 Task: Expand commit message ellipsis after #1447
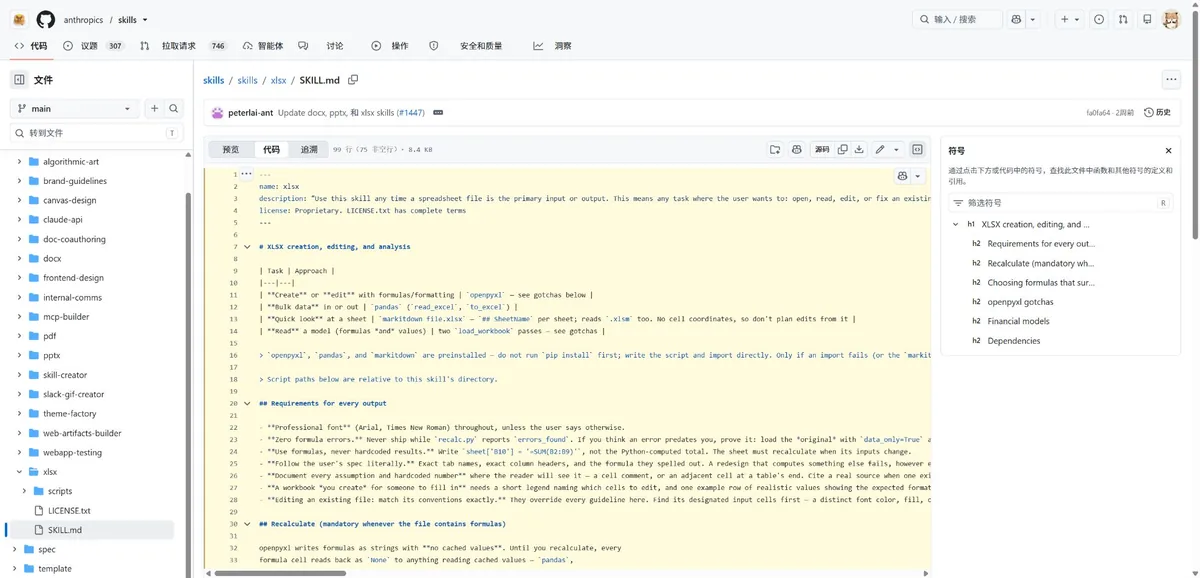[x=438, y=113]
